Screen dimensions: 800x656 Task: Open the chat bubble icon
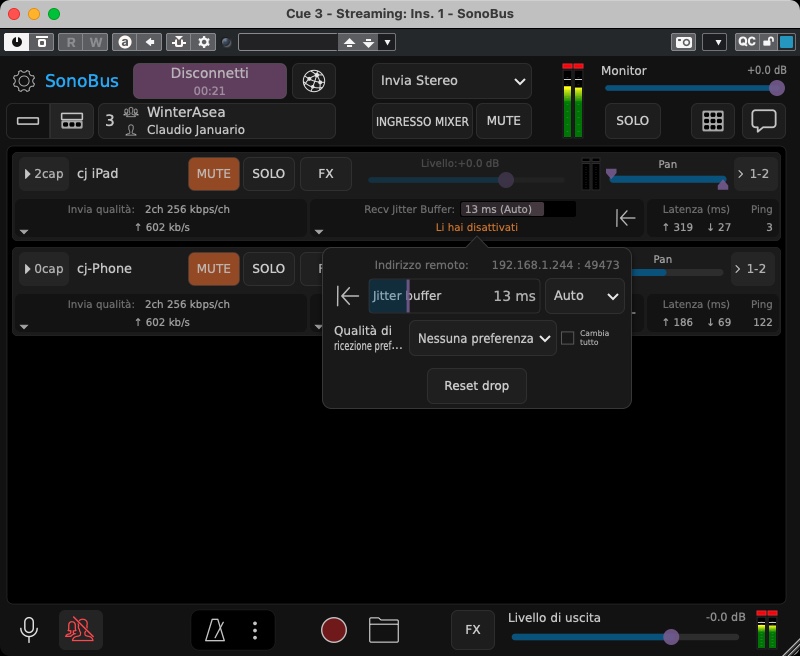coord(764,121)
